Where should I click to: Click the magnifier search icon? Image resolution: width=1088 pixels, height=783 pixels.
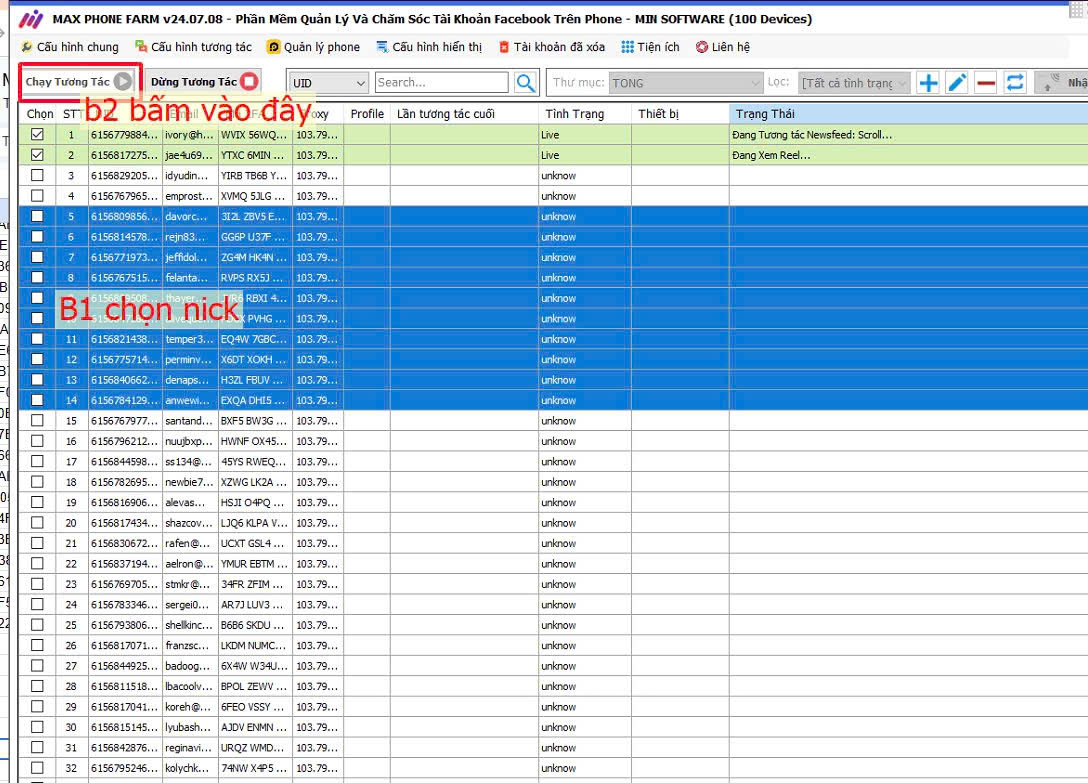525,83
